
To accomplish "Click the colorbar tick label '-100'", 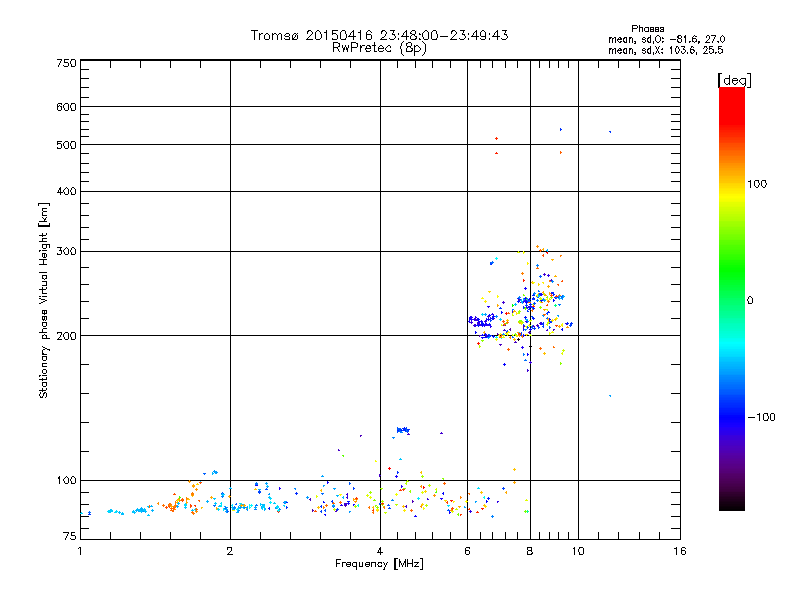I will click(x=762, y=417).
